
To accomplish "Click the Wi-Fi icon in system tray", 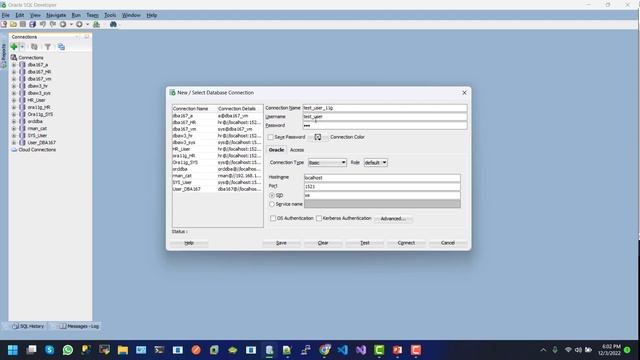I will tap(568, 350).
